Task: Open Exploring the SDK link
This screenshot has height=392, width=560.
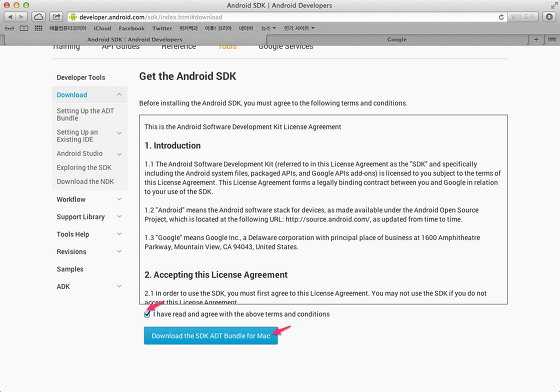Action: tap(84, 167)
